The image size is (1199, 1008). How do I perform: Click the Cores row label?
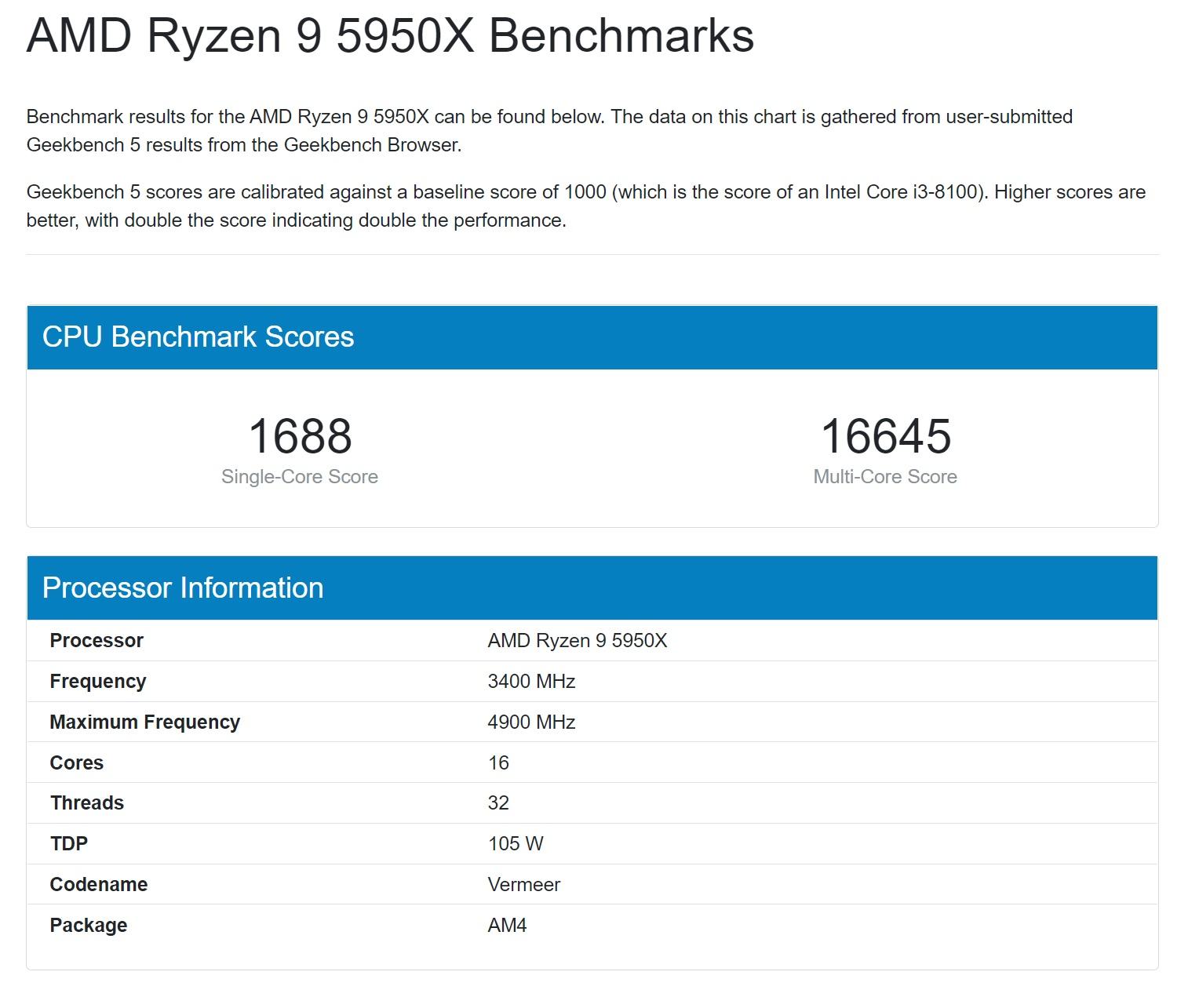(77, 763)
